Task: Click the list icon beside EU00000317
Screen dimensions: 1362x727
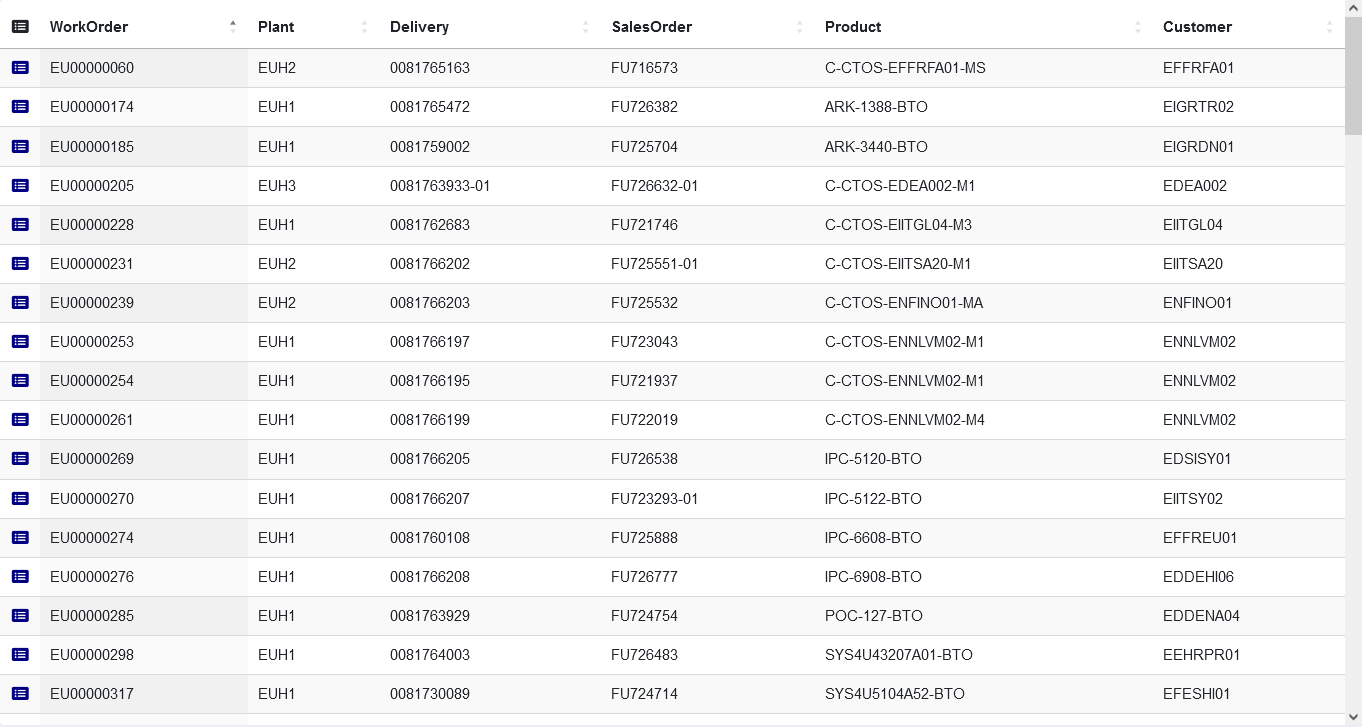Action: pyautogui.click(x=20, y=694)
